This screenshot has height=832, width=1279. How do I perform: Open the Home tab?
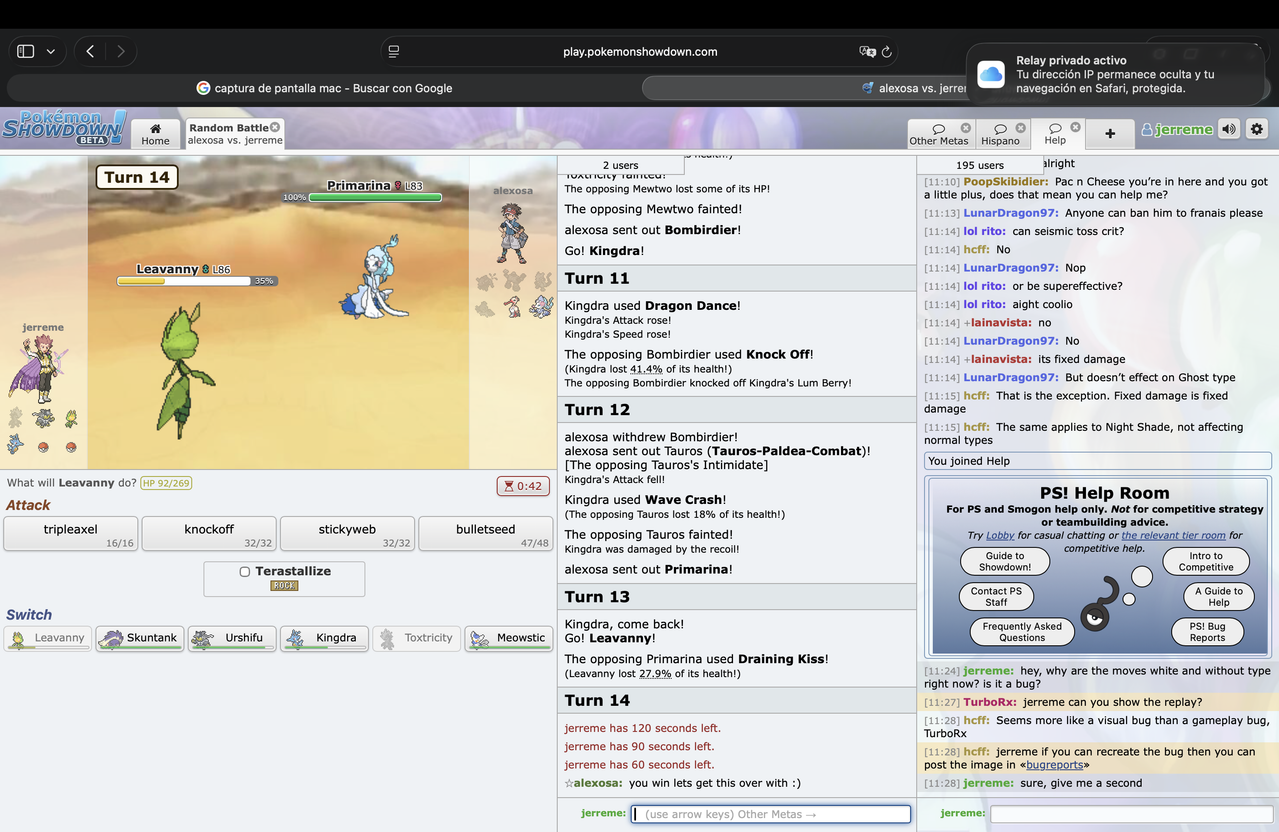(155, 134)
